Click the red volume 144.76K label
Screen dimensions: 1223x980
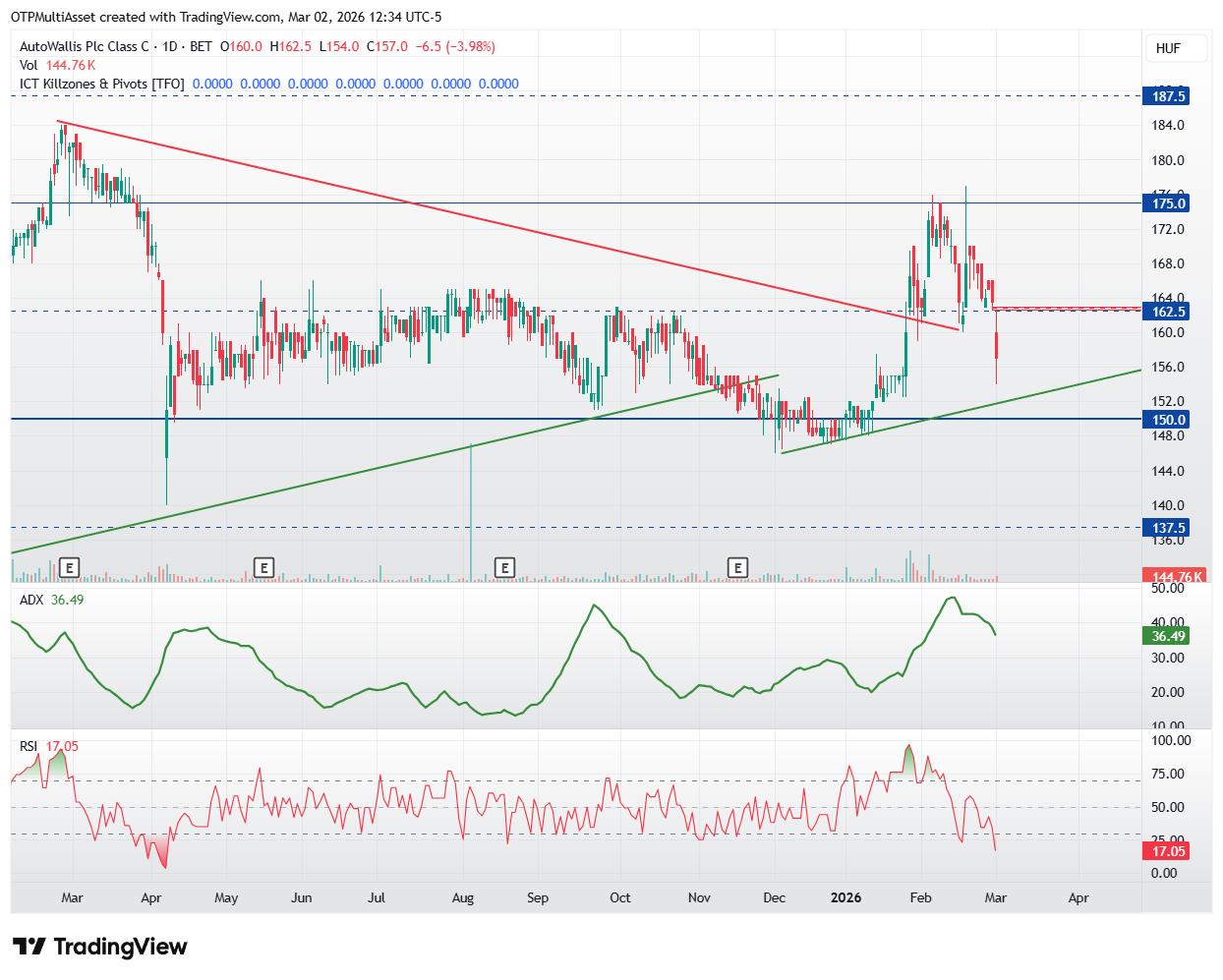(x=1176, y=576)
